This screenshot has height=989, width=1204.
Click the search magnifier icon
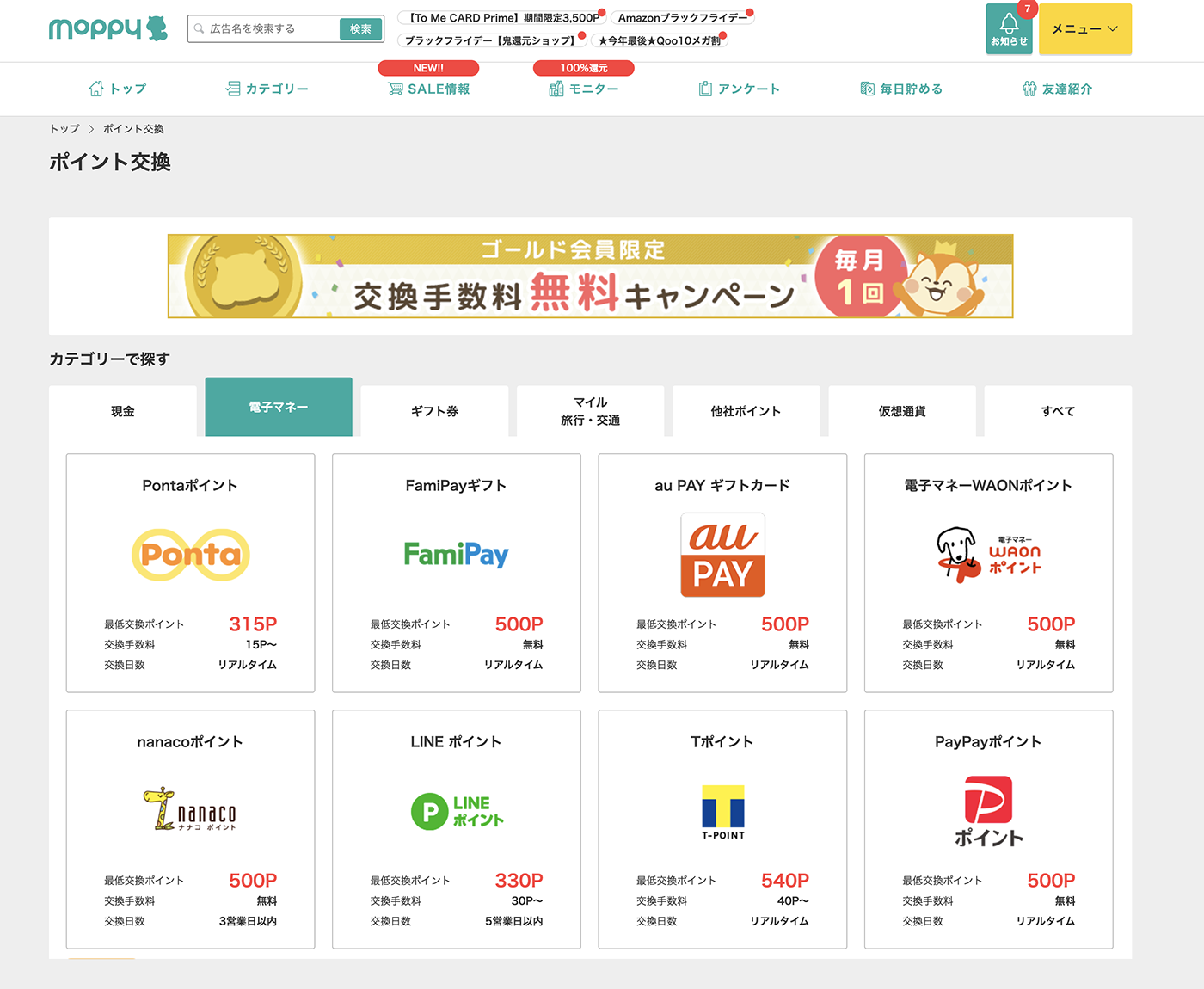[x=200, y=28]
